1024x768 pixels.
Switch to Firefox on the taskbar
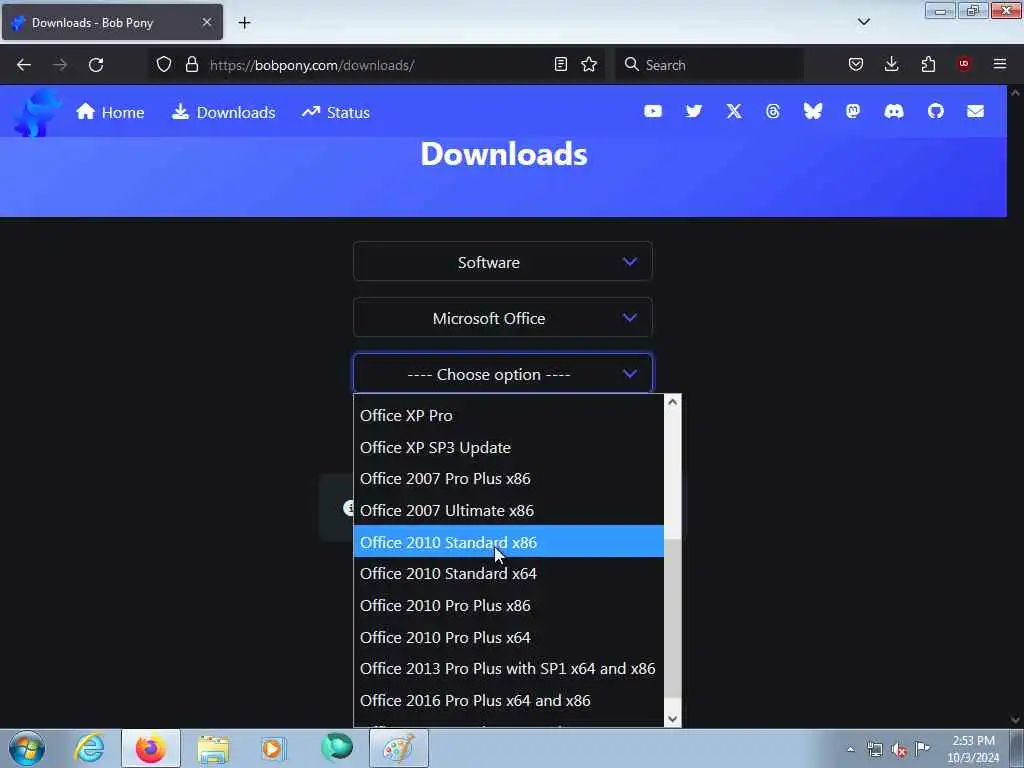coord(151,748)
